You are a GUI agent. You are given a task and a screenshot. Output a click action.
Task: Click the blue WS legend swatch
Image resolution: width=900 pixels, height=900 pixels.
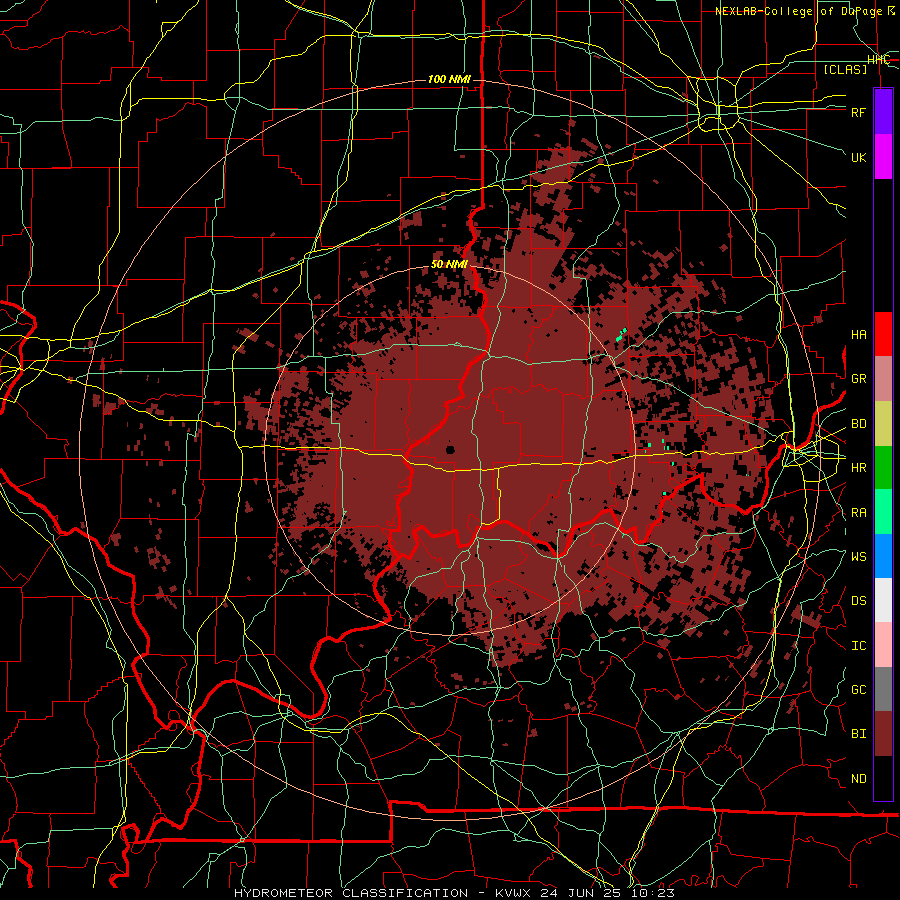coord(883,556)
